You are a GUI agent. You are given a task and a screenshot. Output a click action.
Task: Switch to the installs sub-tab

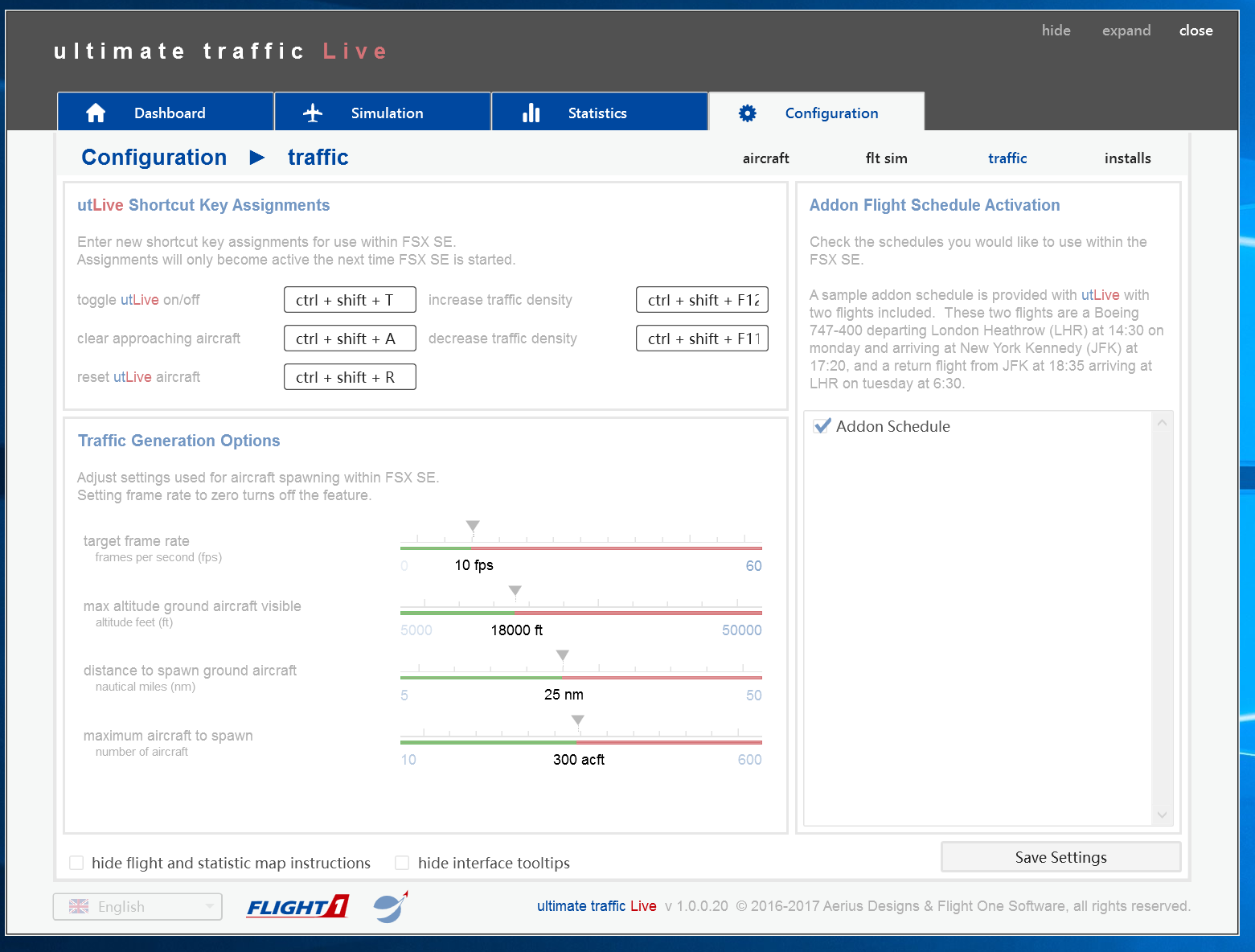pos(1127,158)
